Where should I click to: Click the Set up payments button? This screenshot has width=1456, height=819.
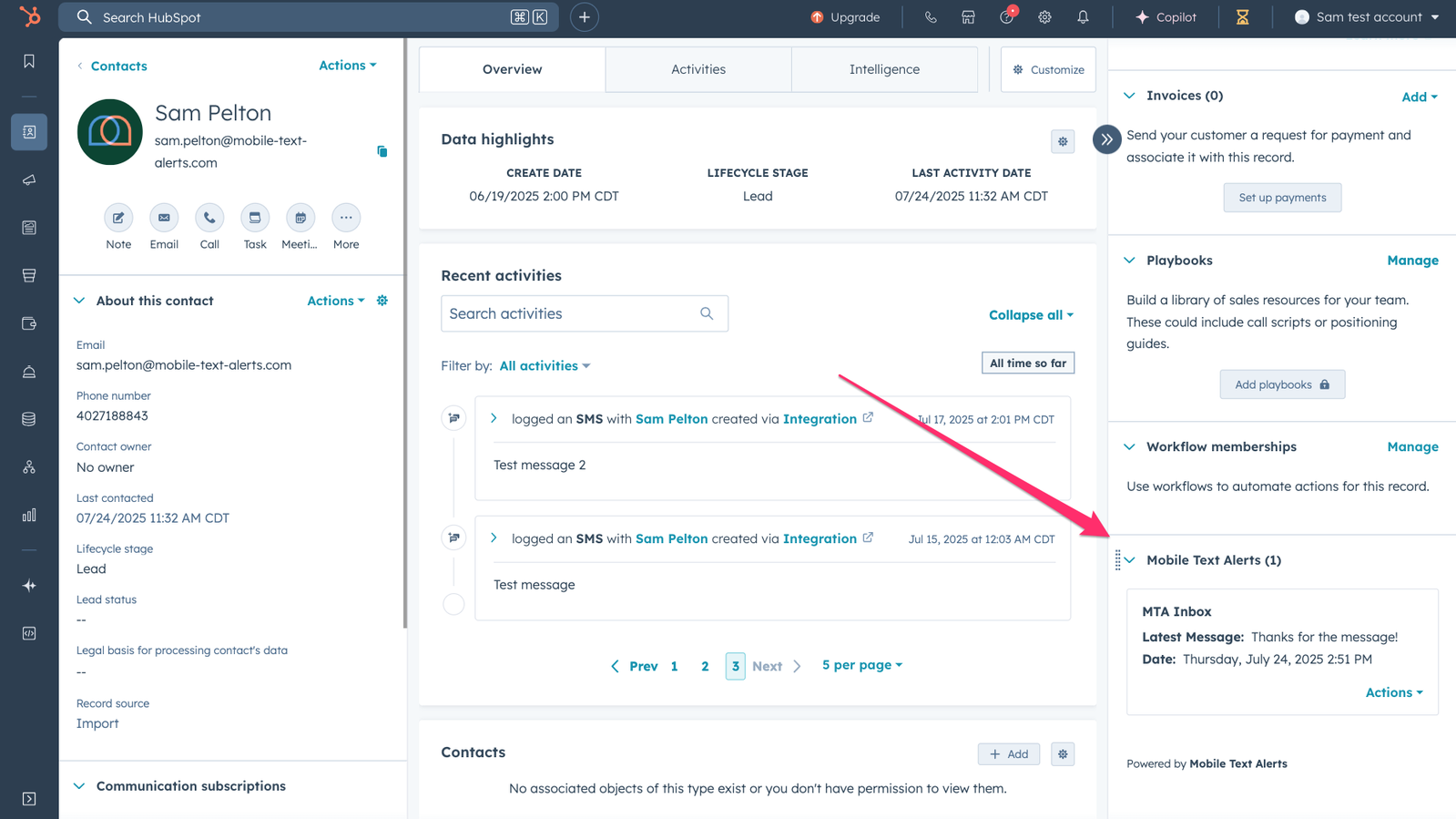pos(1282,198)
